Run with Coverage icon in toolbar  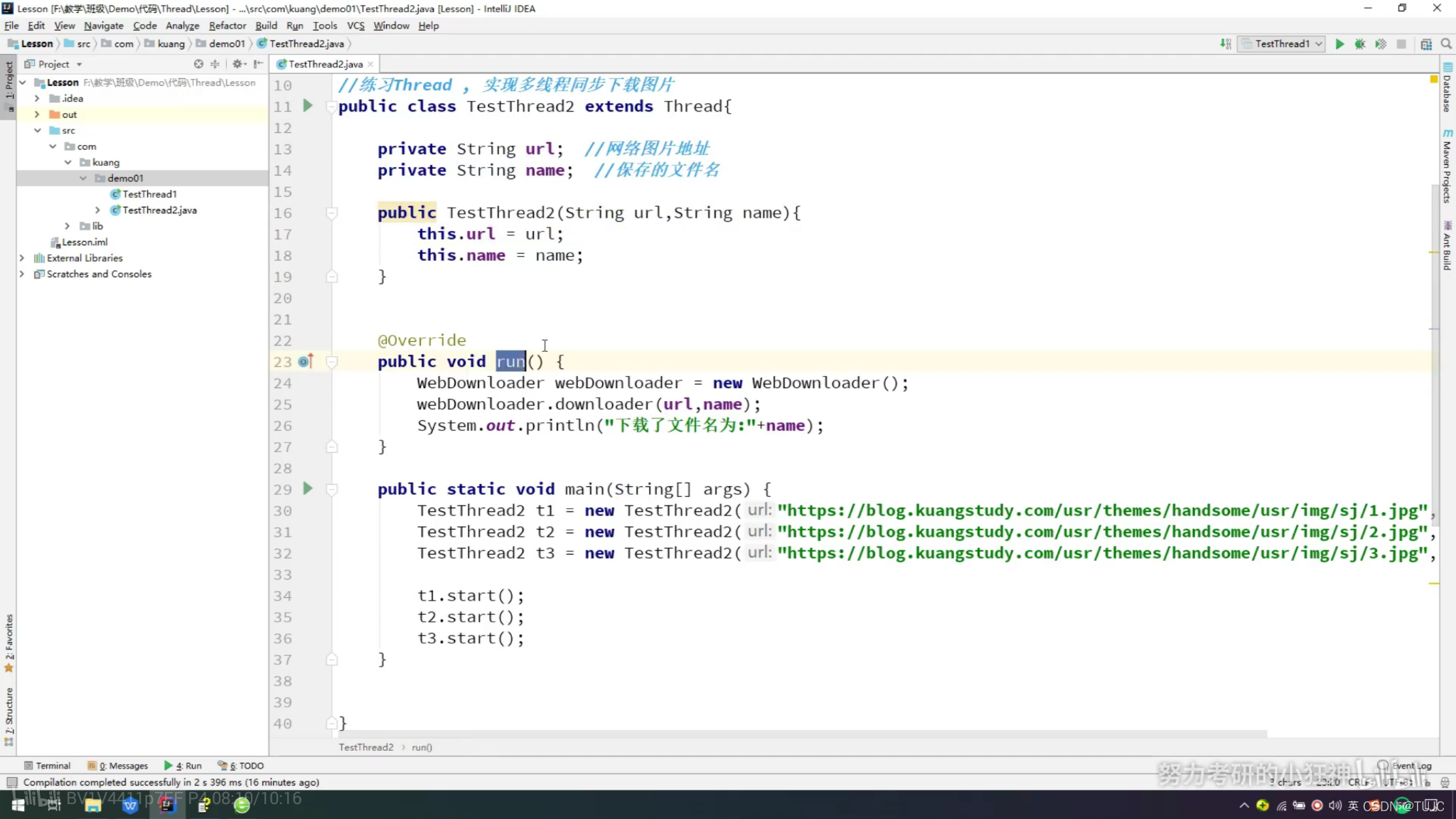click(1381, 44)
